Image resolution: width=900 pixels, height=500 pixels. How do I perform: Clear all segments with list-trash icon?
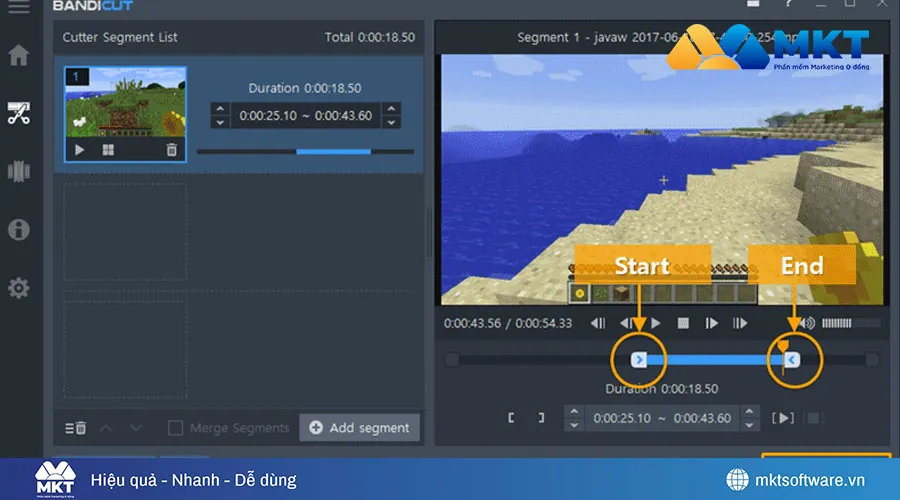[x=75, y=428]
